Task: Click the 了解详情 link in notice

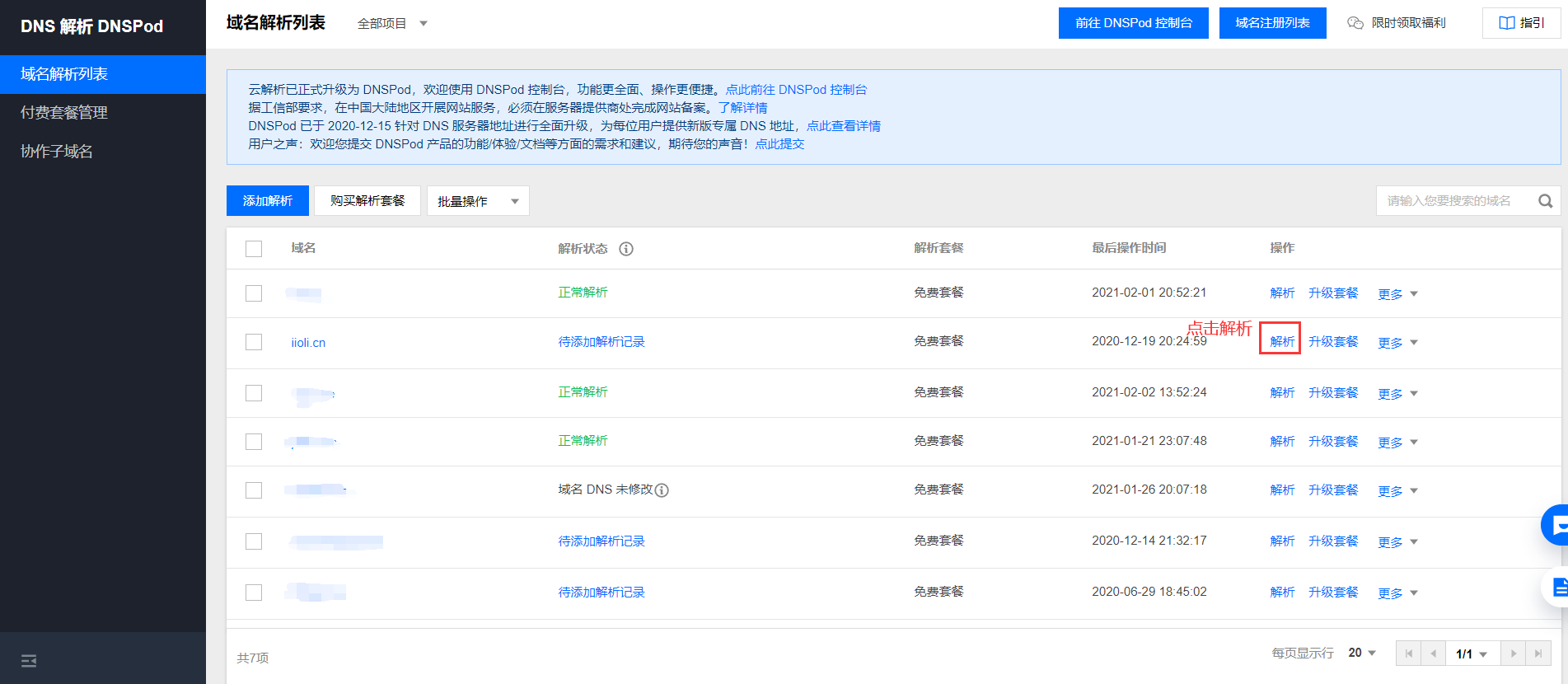Action: pyautogui.click(x=742, y=108)
